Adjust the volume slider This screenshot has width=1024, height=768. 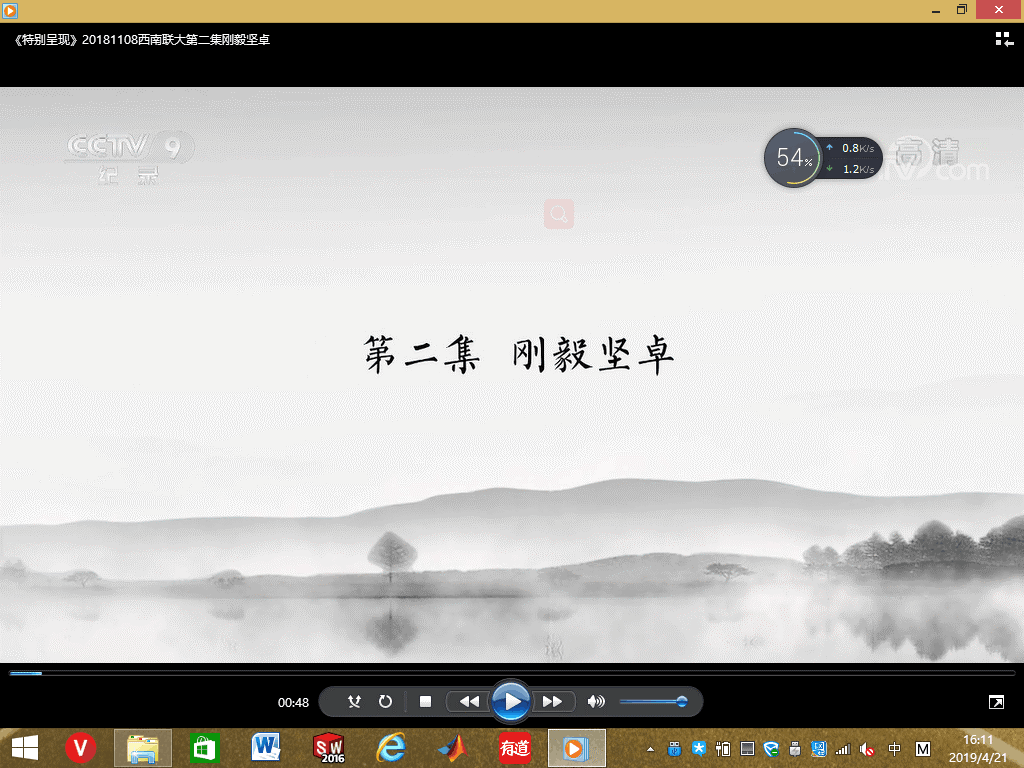pos(651,702)
